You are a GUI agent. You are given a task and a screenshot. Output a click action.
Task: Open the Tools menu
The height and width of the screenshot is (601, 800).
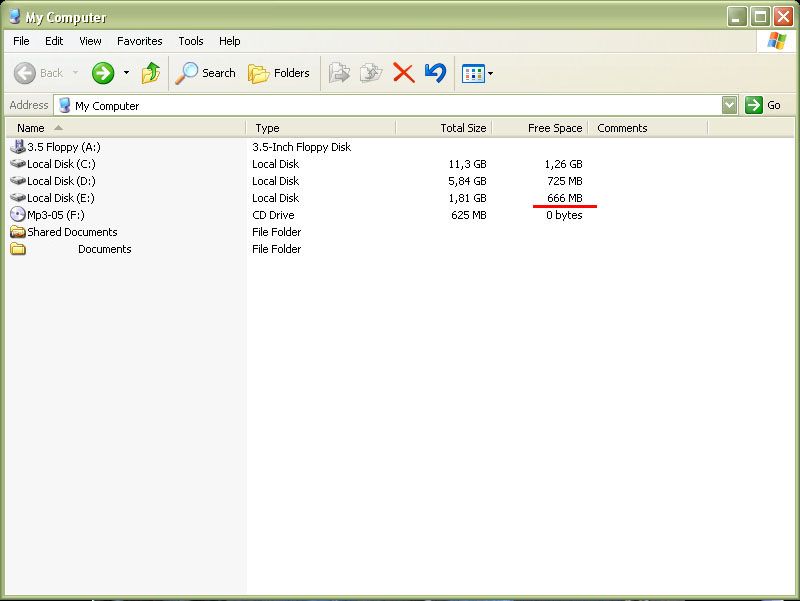pyautogui.click(x=190, y=41)
